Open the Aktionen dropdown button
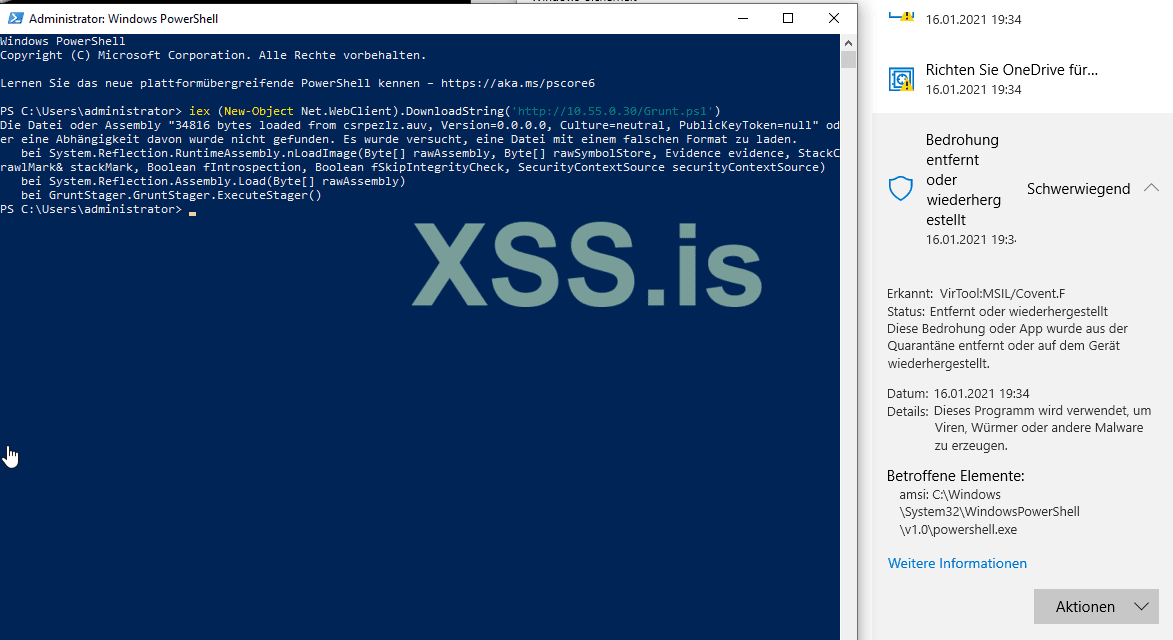The height and width of the screenshot is (640, 1173). [x=1096, y=606]
